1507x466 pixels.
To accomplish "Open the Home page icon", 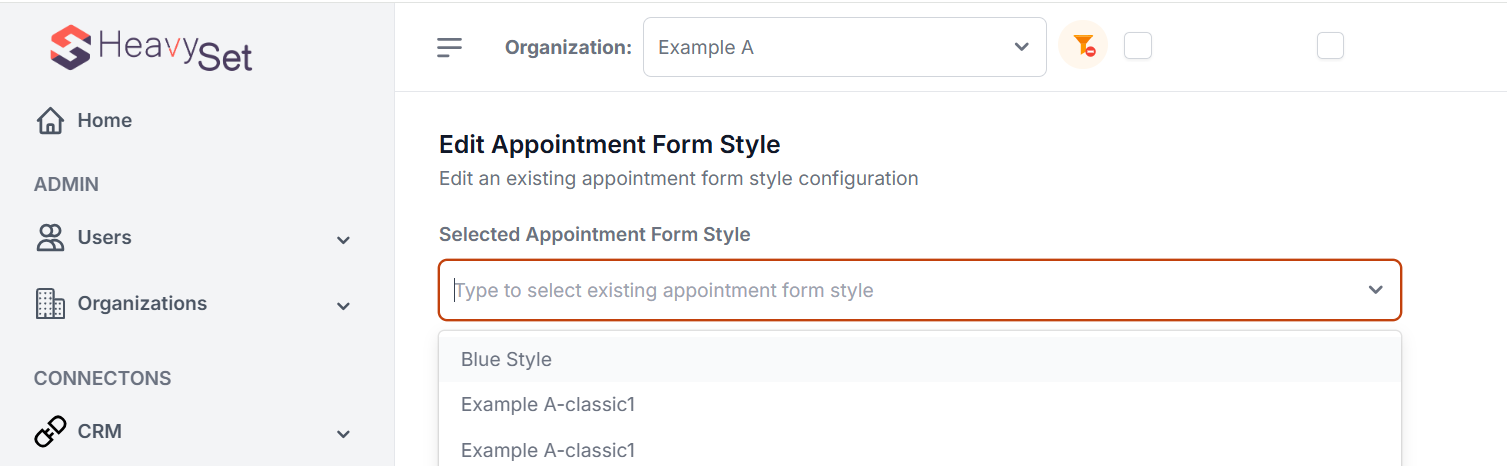I will pos(50,121).
